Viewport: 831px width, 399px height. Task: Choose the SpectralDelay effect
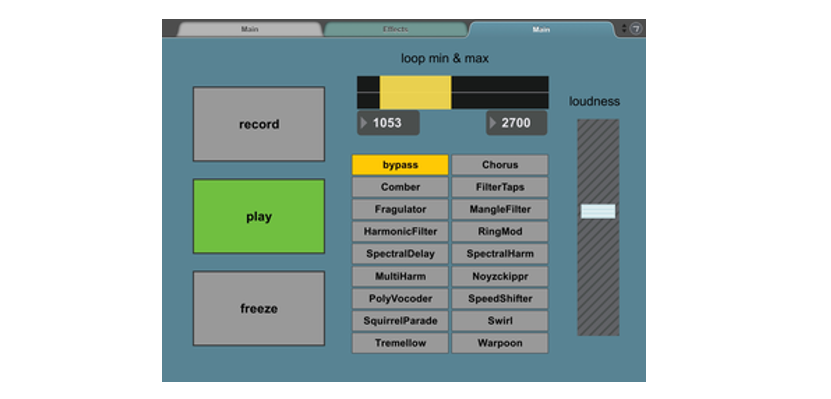400,254
